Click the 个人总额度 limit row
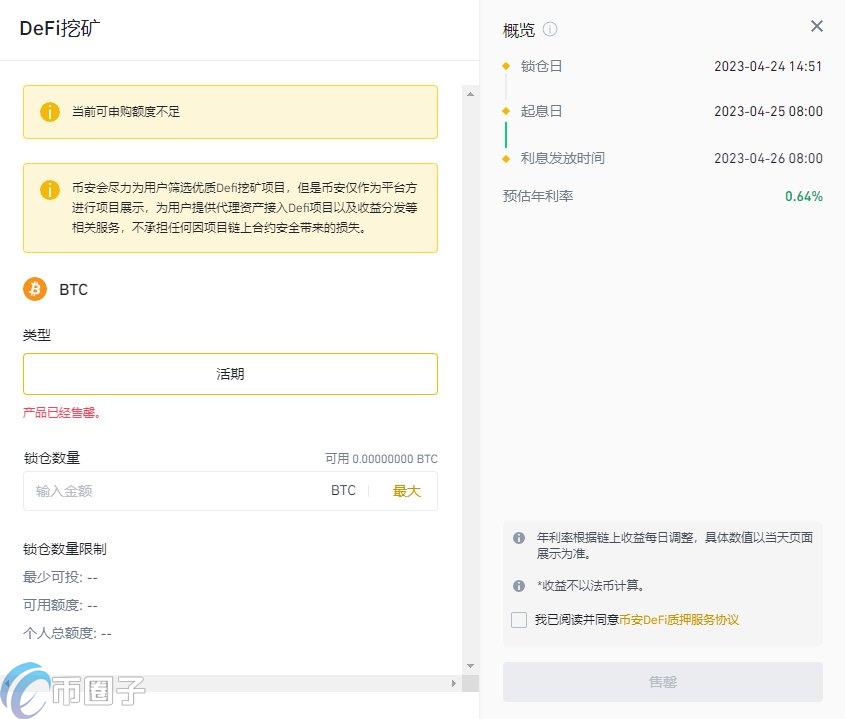845x719 pixels. [x=67, y=633]
